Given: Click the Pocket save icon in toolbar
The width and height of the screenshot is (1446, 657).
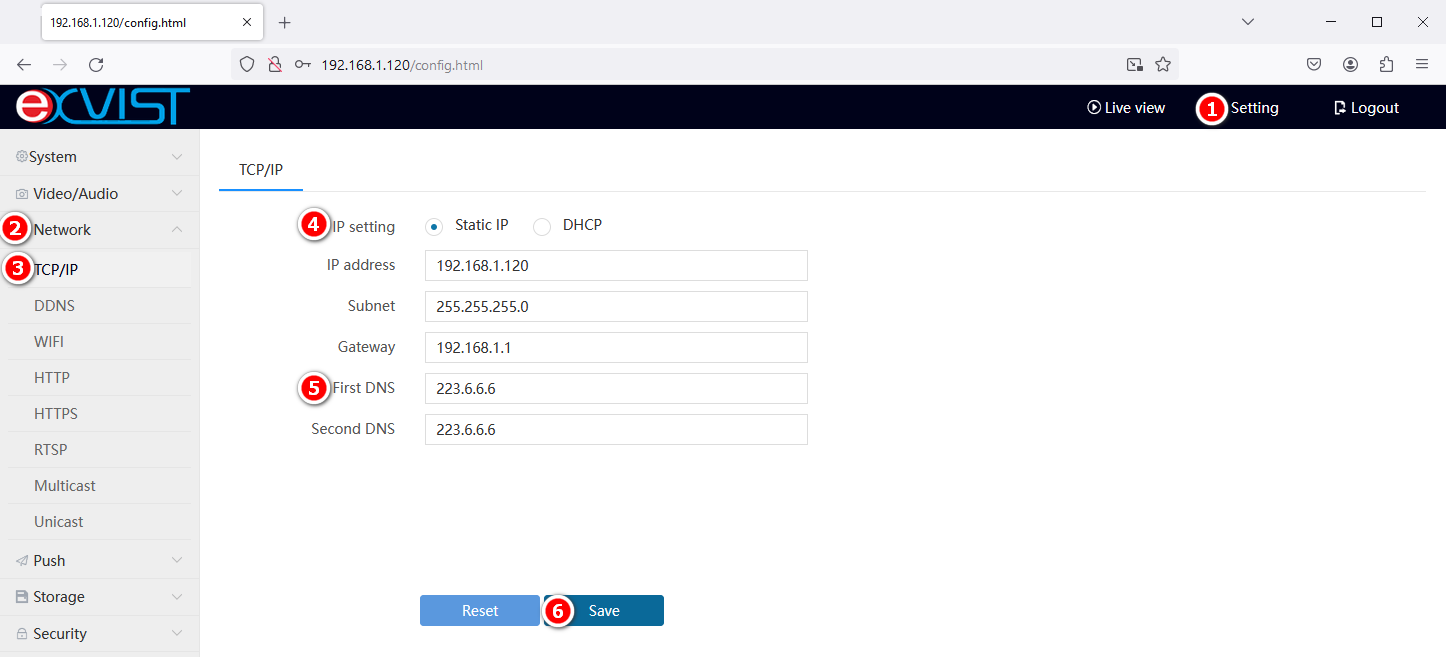Looking at the screenshot, I should point(1314,65).
